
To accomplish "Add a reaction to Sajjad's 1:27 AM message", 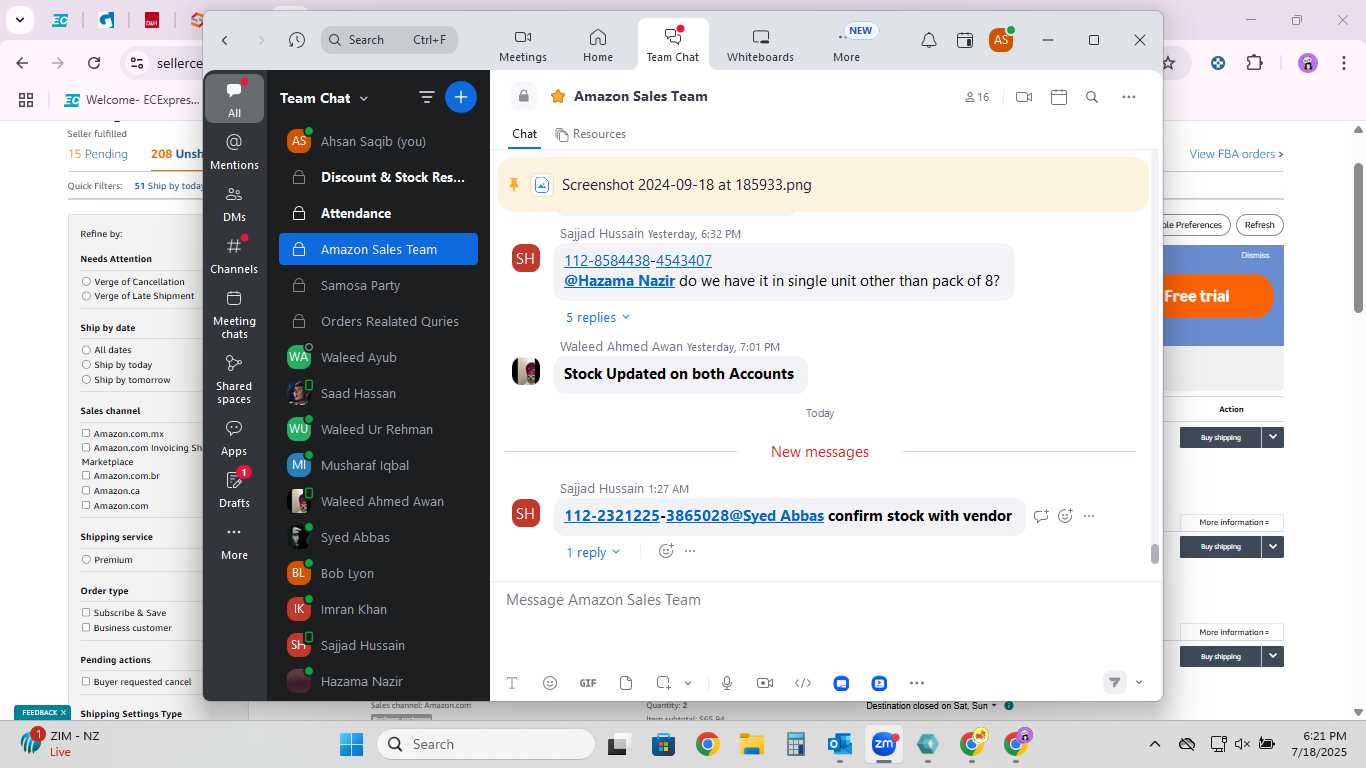I will [x=1065, y=516].
